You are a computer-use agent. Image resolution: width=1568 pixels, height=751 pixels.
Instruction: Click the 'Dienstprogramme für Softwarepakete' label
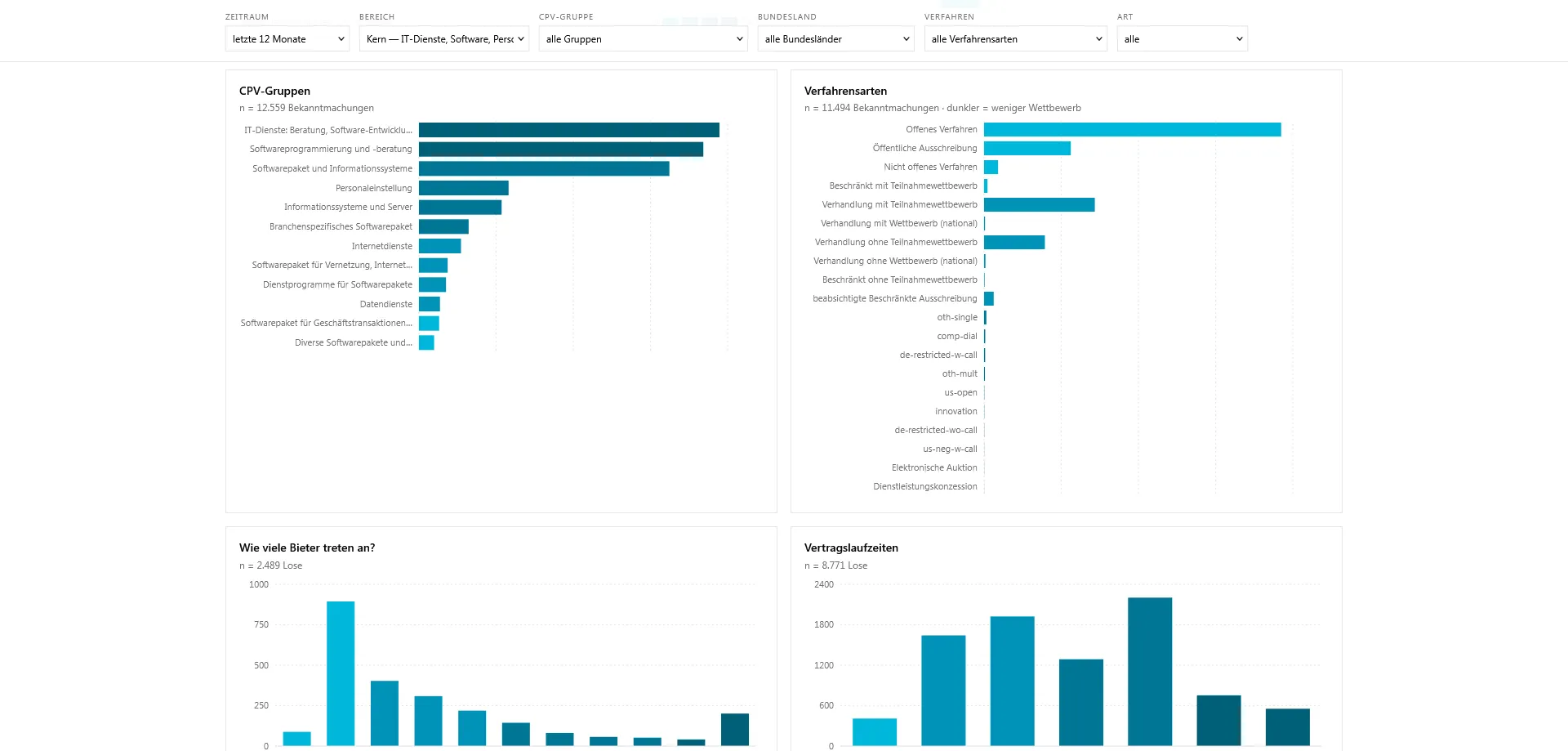point(337,284)
